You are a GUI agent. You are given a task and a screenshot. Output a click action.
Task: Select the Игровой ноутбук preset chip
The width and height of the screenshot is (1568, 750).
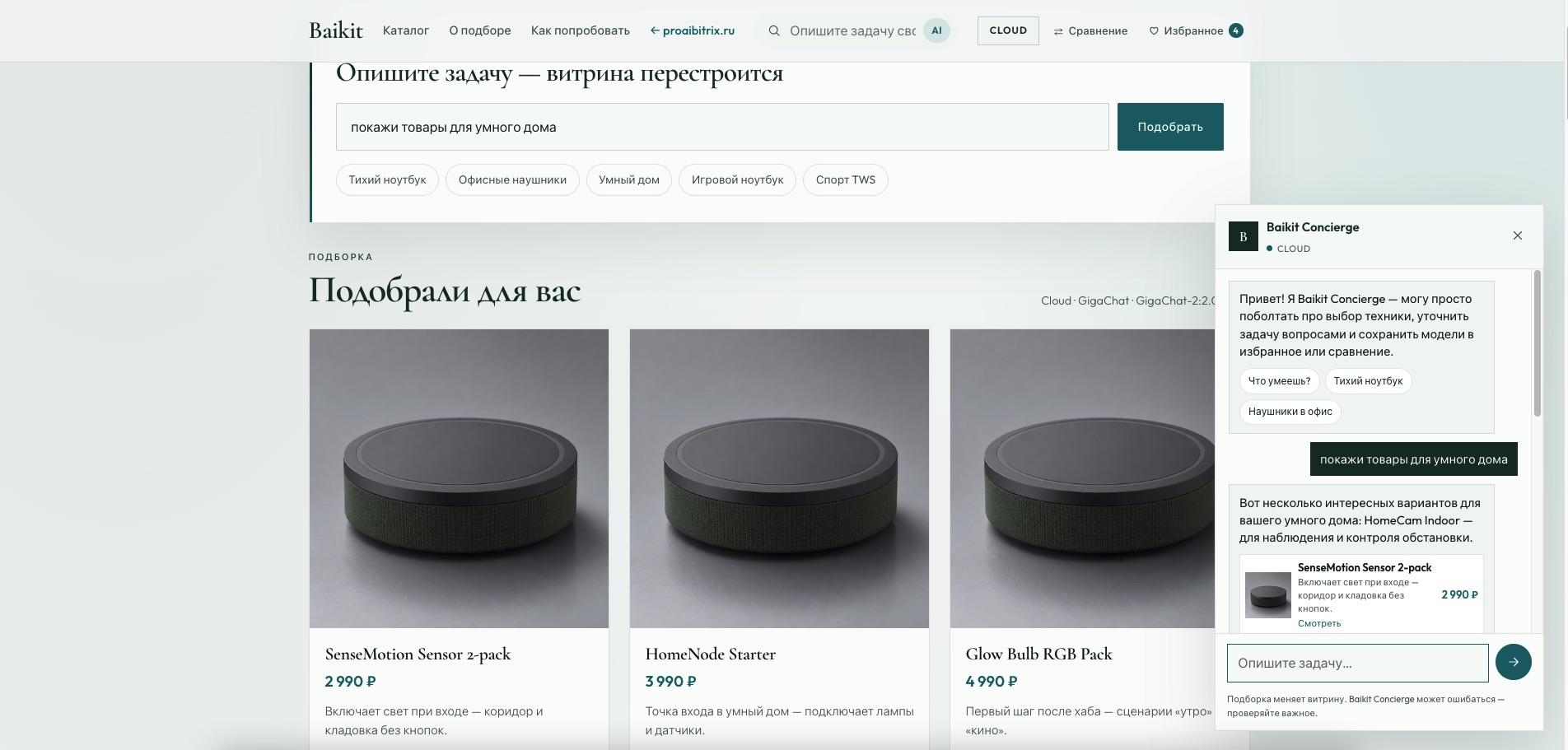(737, 179)
